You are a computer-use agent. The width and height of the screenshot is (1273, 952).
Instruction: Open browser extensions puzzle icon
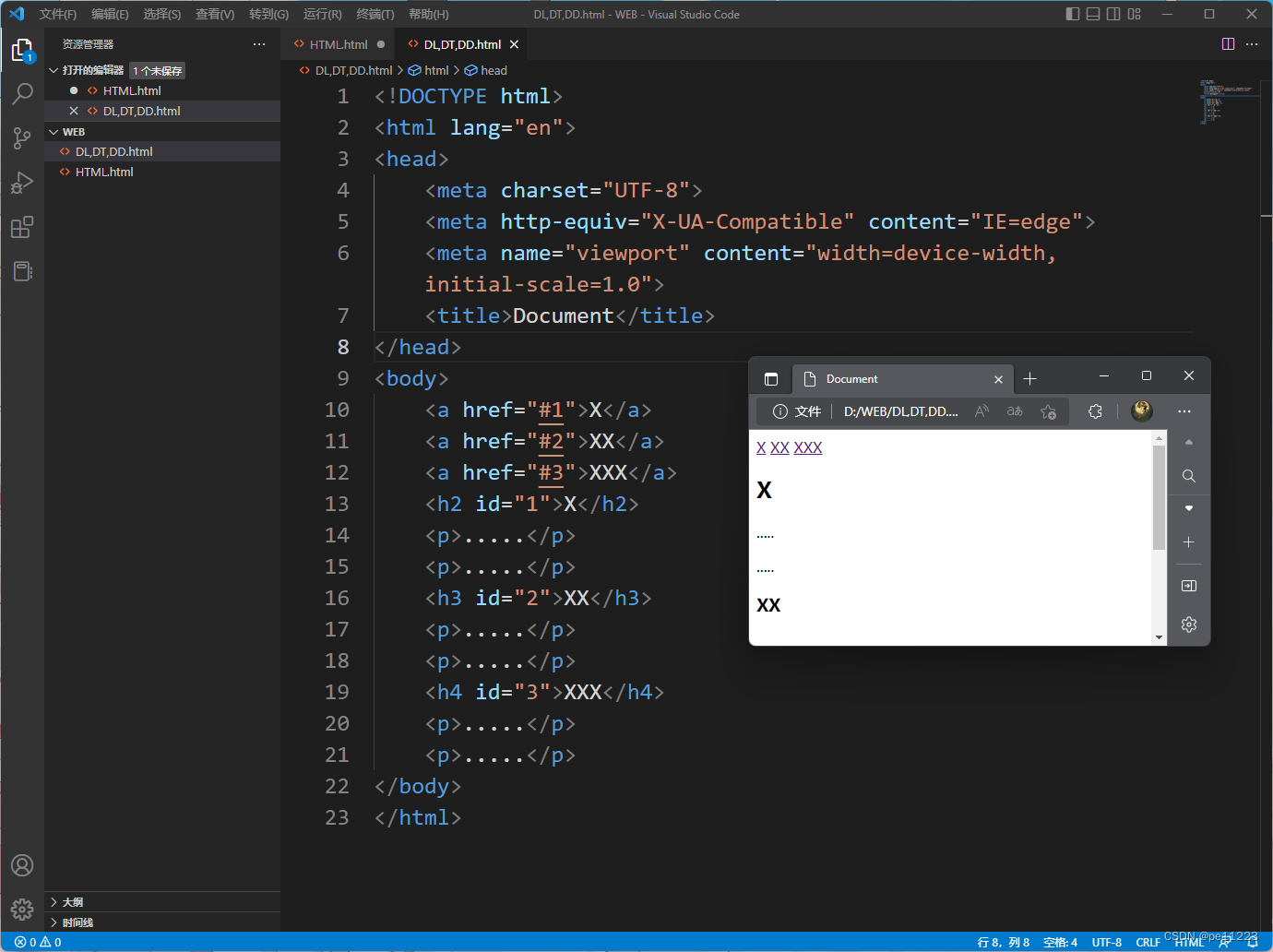[x=1095, y=411]
